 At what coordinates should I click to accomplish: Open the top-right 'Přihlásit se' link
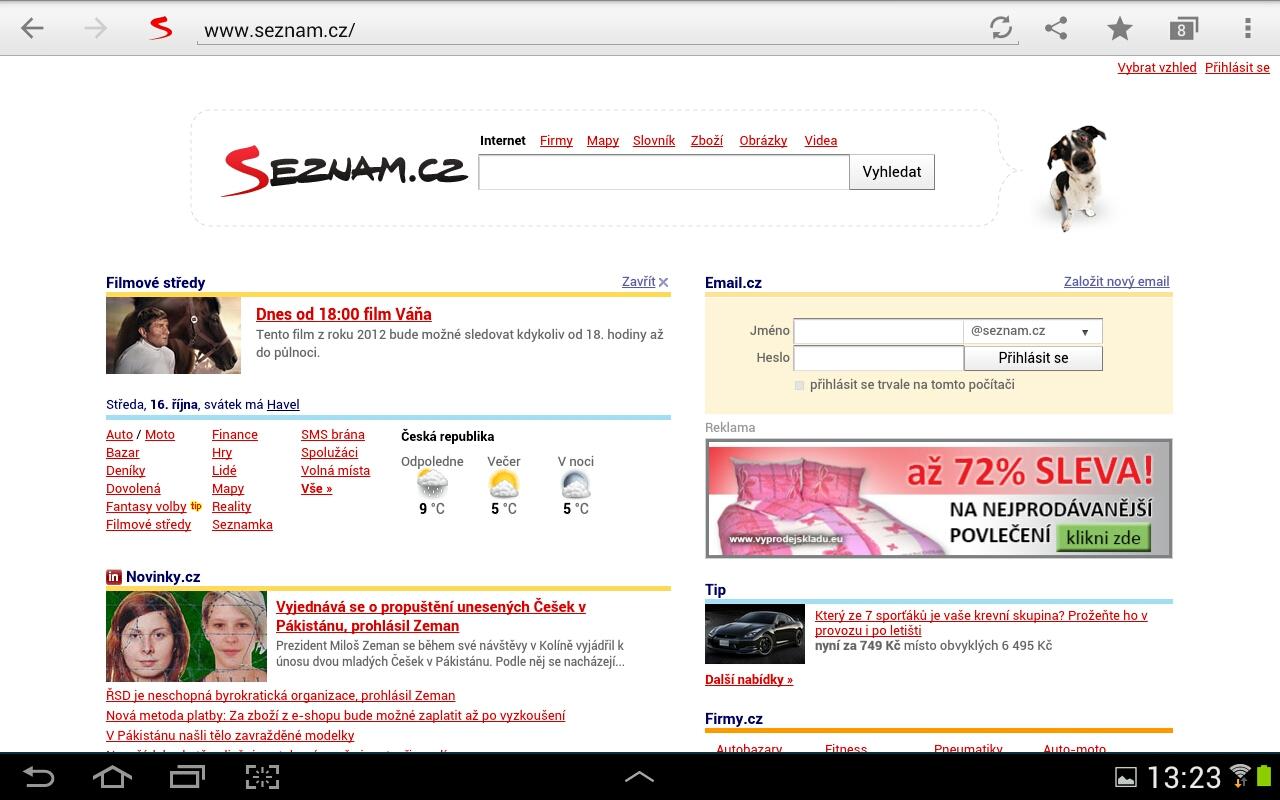point(1237,68)
